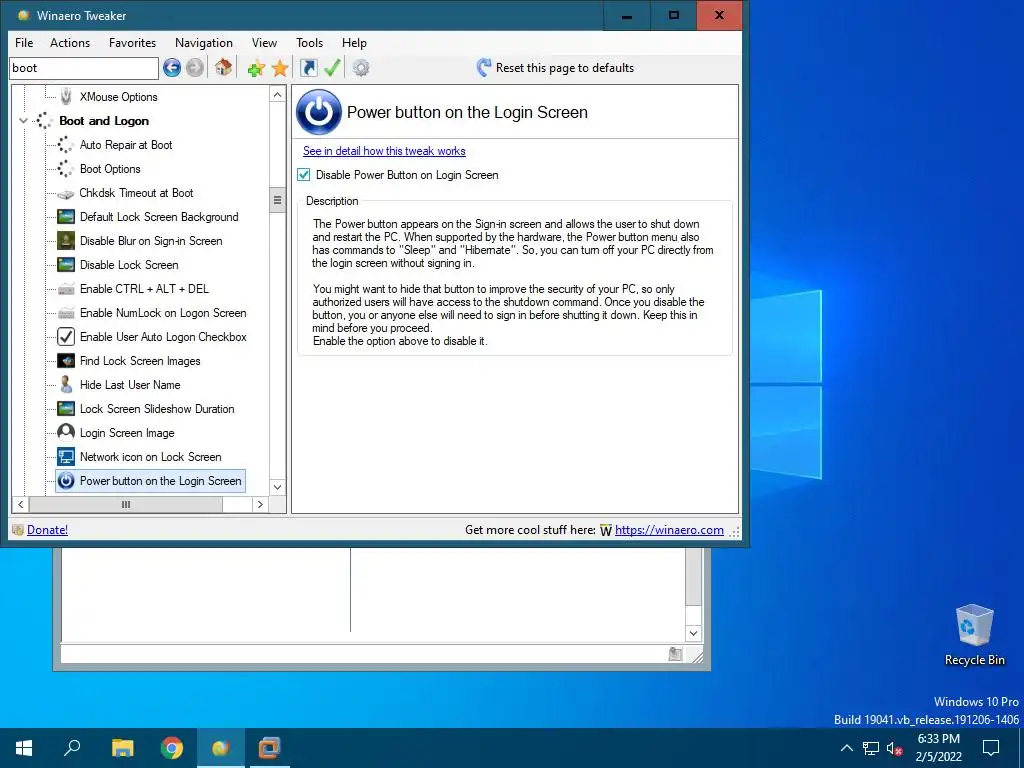Open See in detail how this tweak works link

(x=384, y=151)
